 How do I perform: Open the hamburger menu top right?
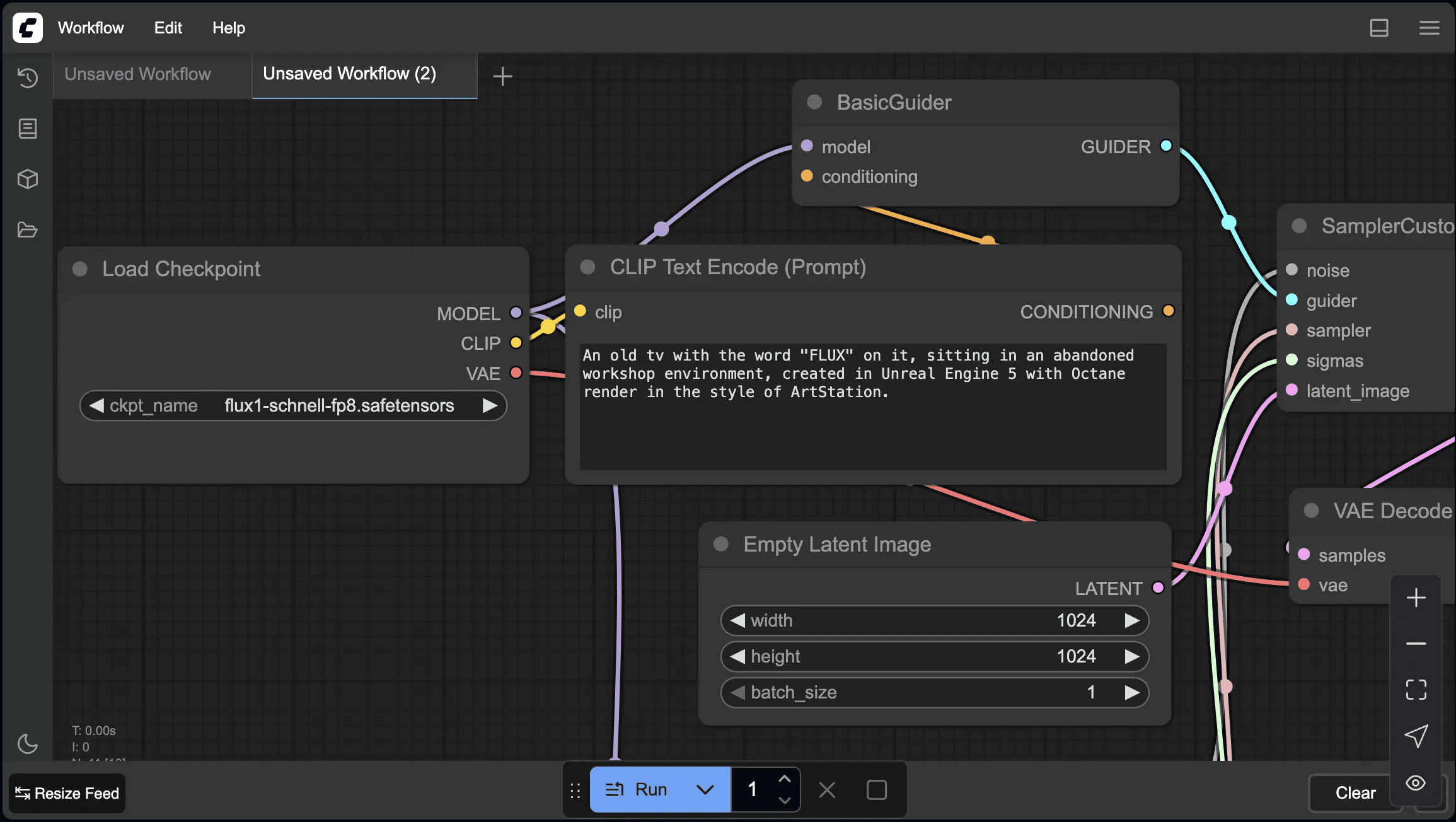pos(1429,28)
